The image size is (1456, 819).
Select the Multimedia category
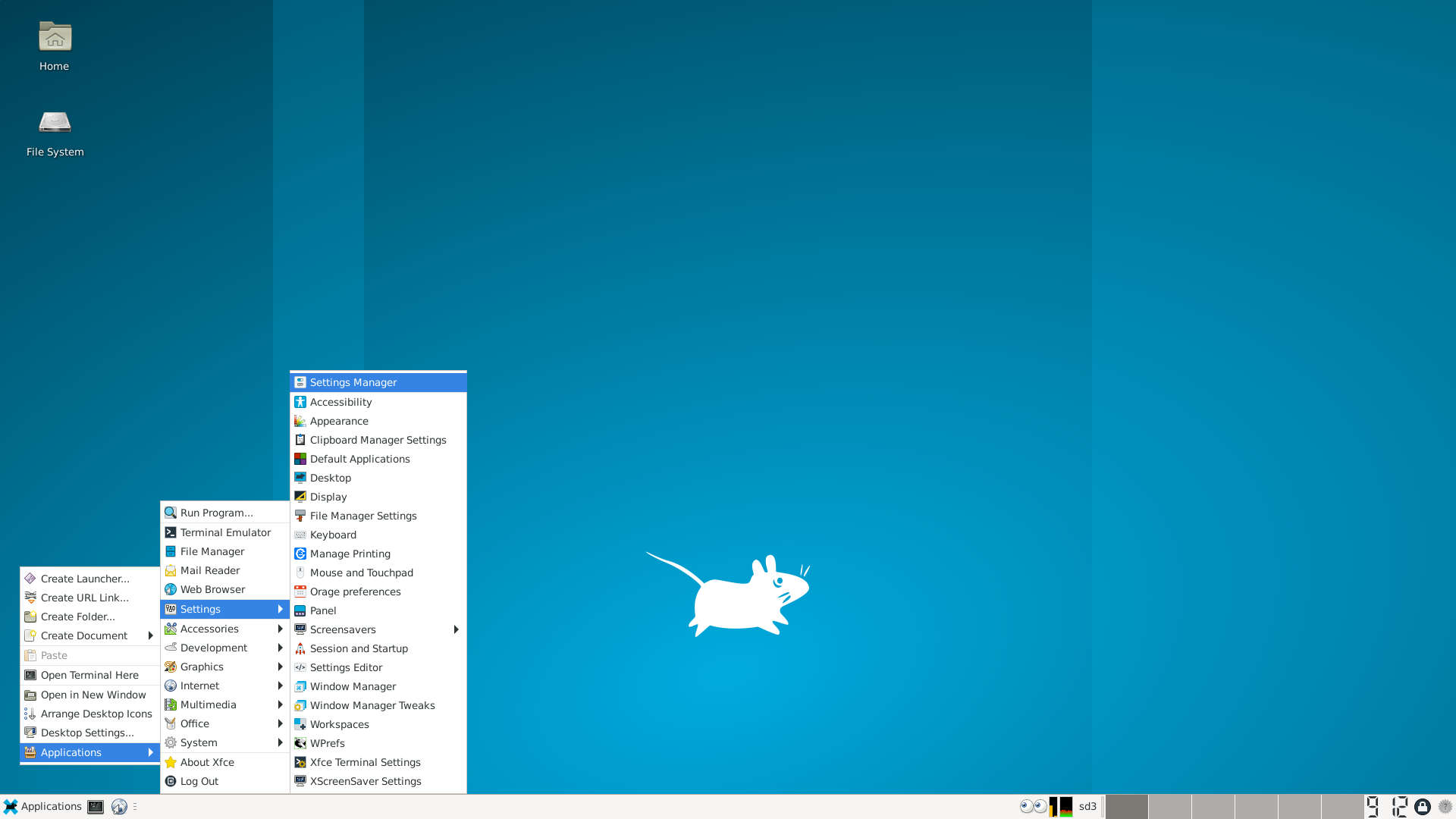(225, 704)
